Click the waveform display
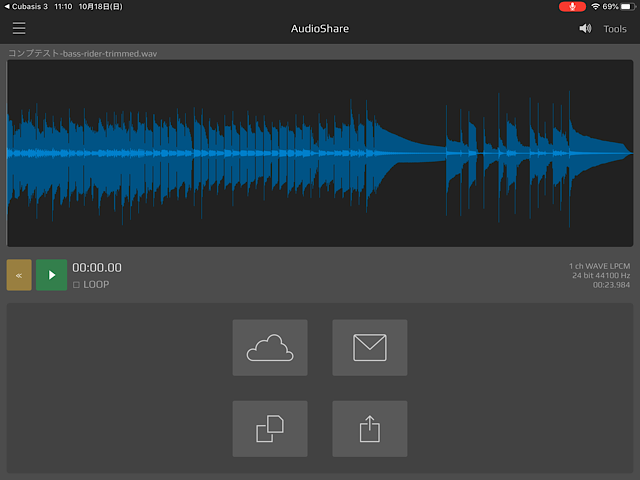This screenshot has width=640, height=480. pos(320,153)
